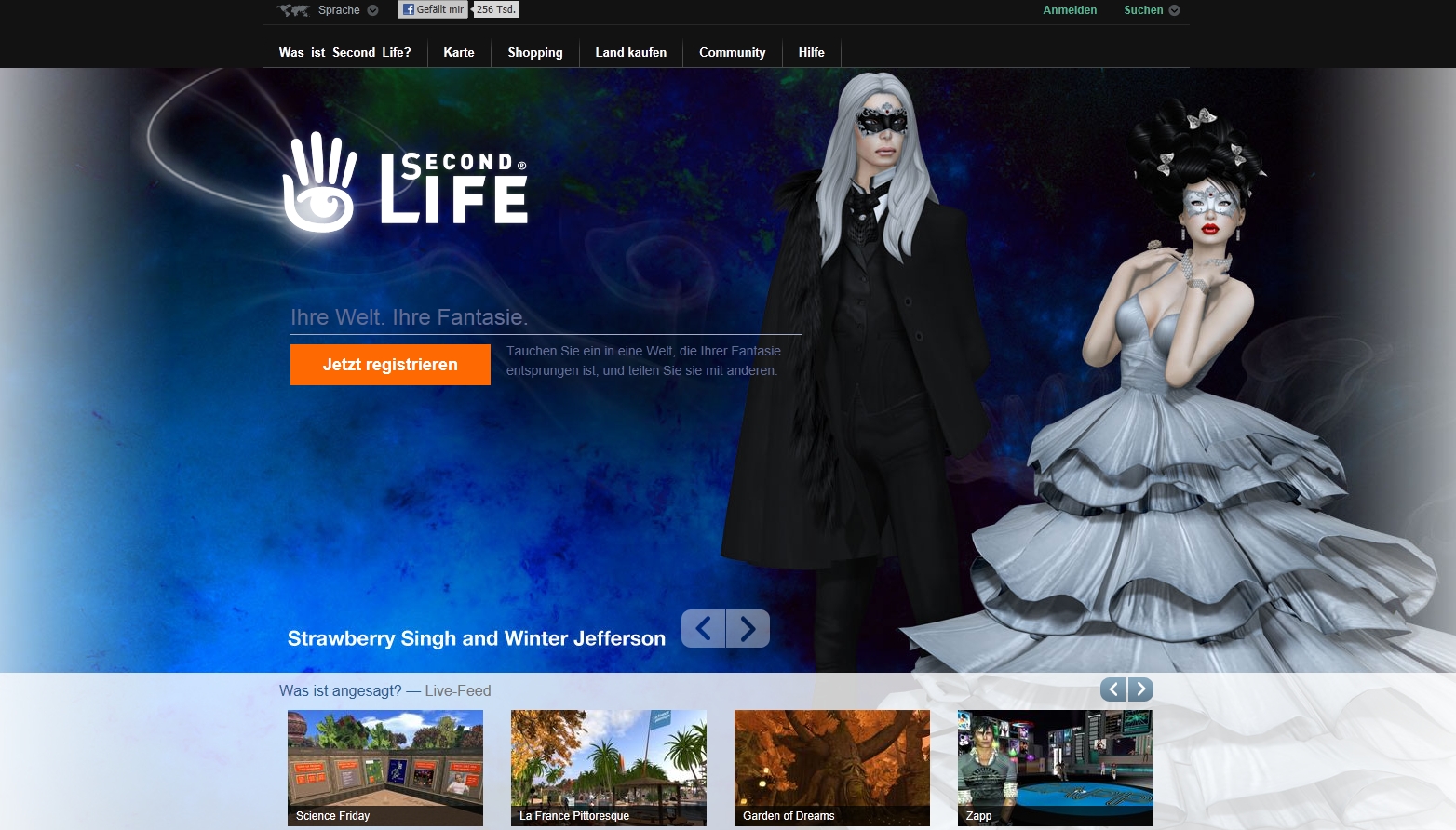The height and width of the screenshot is (830, 1456).
Task: Click the 256 Tsd. like counter
Action: 494,8
